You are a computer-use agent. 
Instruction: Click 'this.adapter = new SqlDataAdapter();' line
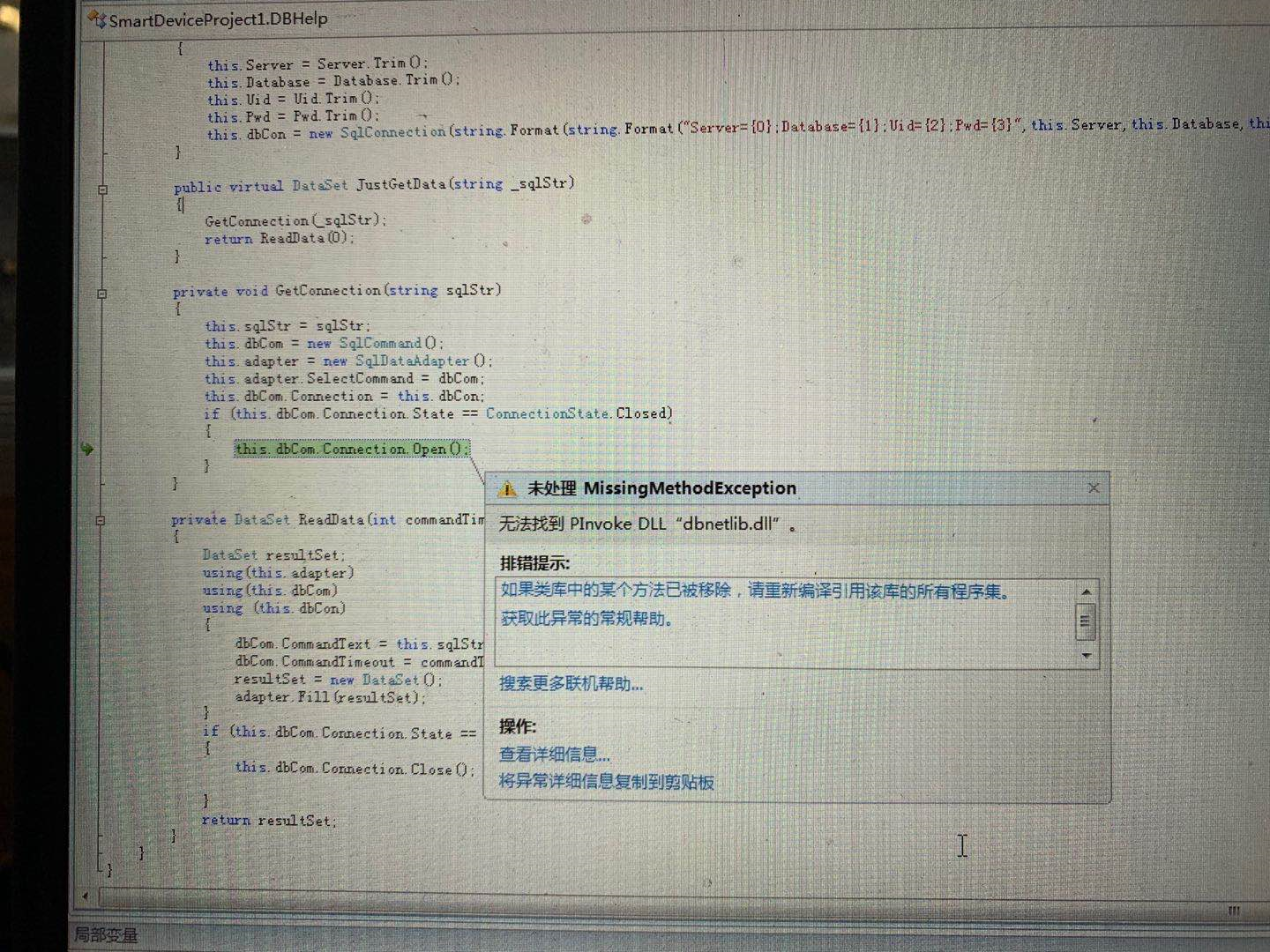pos(348,361)
